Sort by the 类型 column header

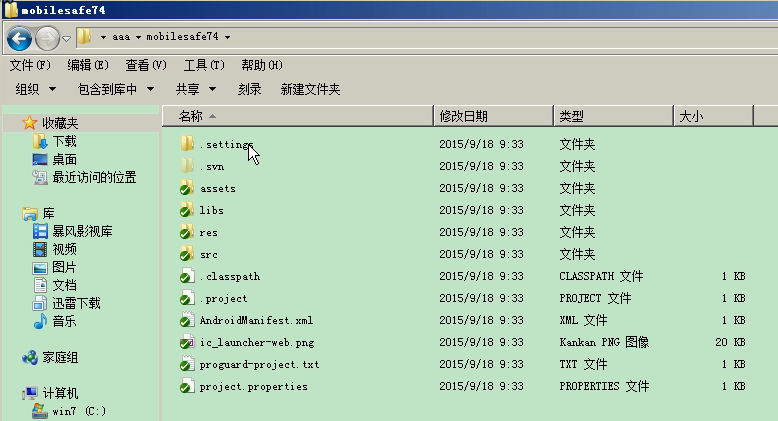pos(613,116)
